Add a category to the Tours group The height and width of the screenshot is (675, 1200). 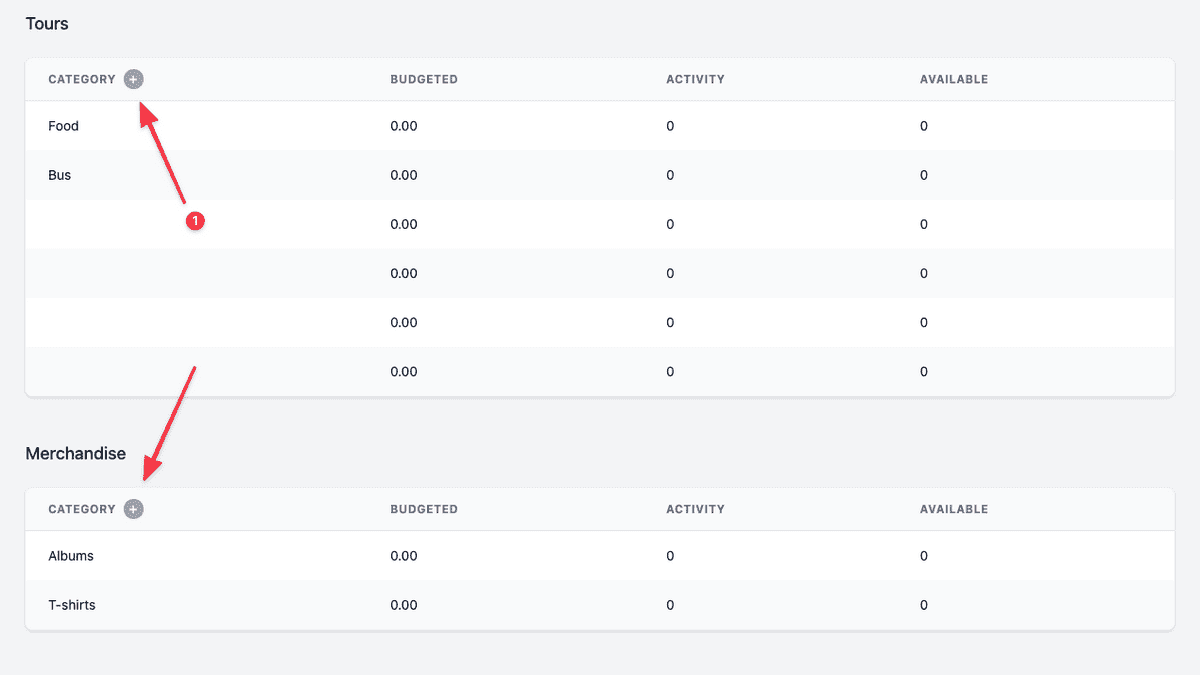click(134, 79)
